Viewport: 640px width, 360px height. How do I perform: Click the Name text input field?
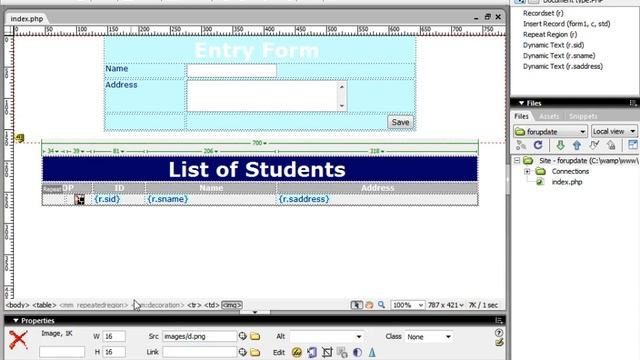231,71
